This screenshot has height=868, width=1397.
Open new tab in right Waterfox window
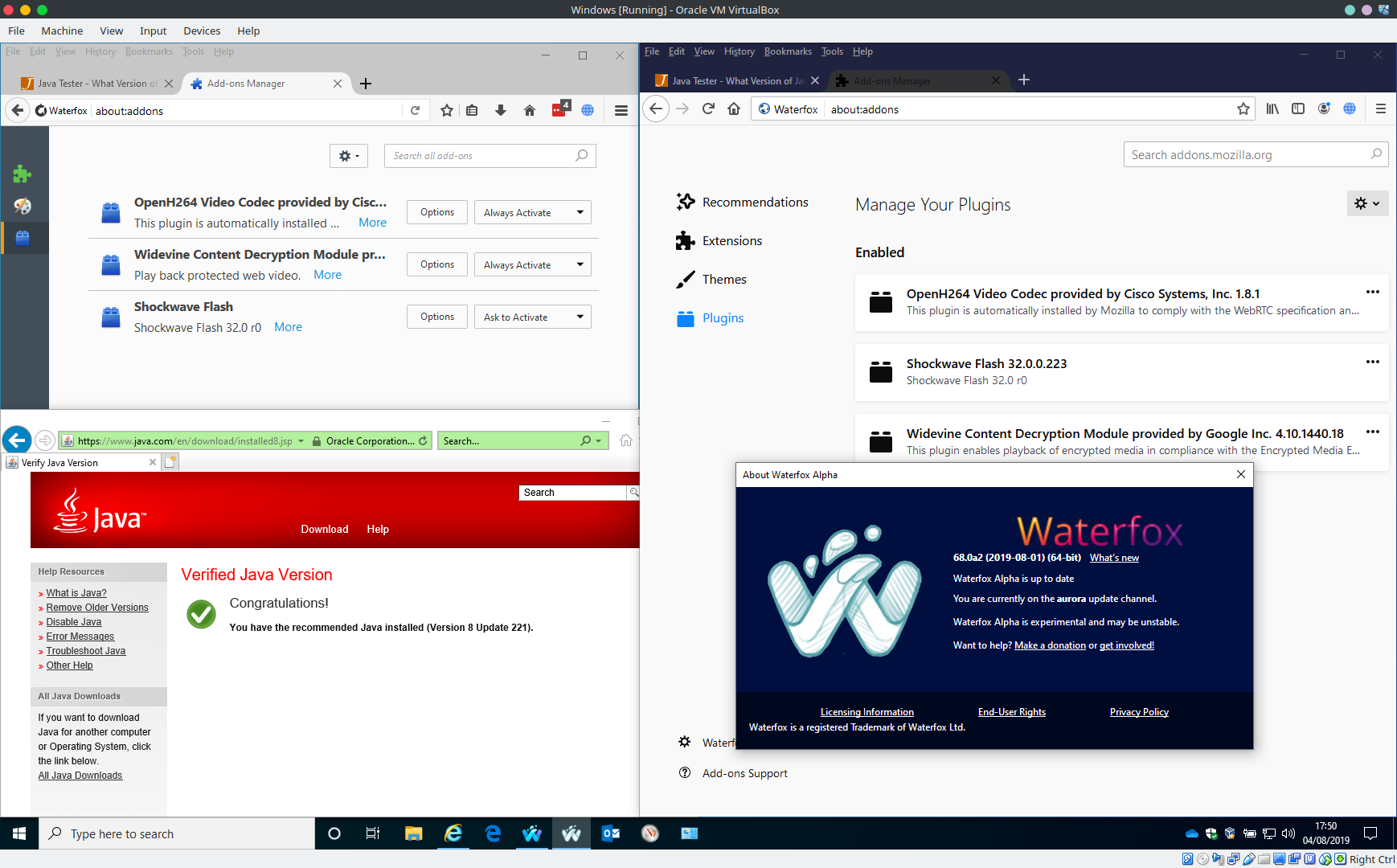pos(1024,80)
